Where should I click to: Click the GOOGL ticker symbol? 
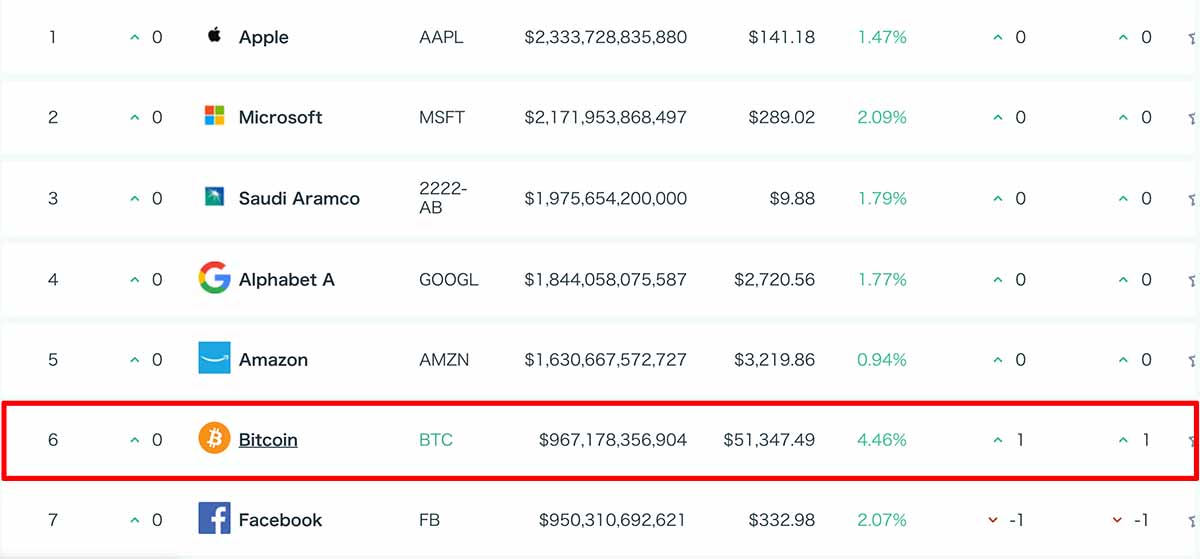click(x=449, y=279)
